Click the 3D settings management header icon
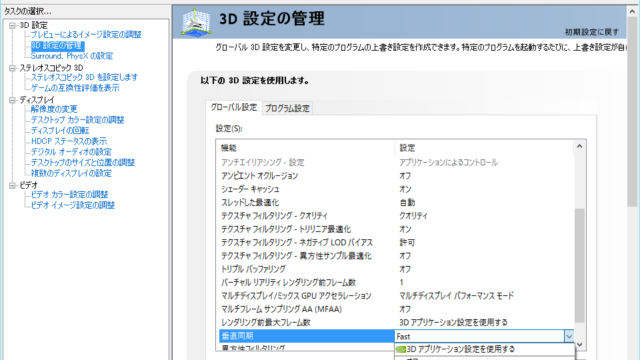Screen dimensions: 640x360 click(196, 23)
